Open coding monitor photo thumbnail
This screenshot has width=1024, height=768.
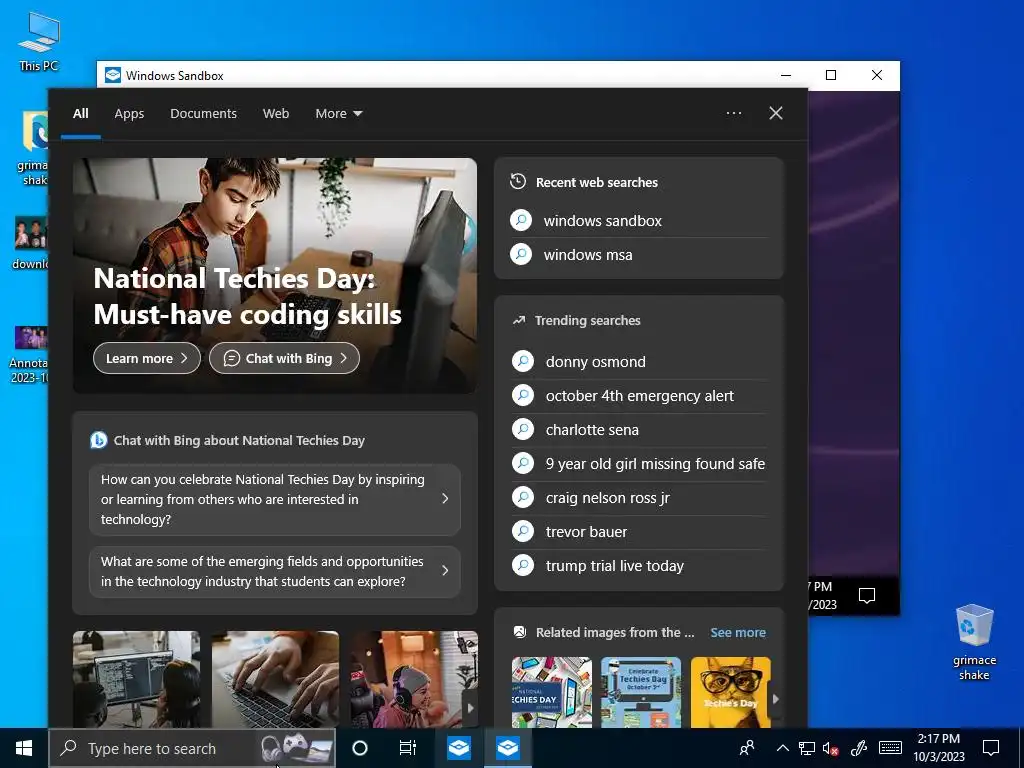tap(136, 679)
